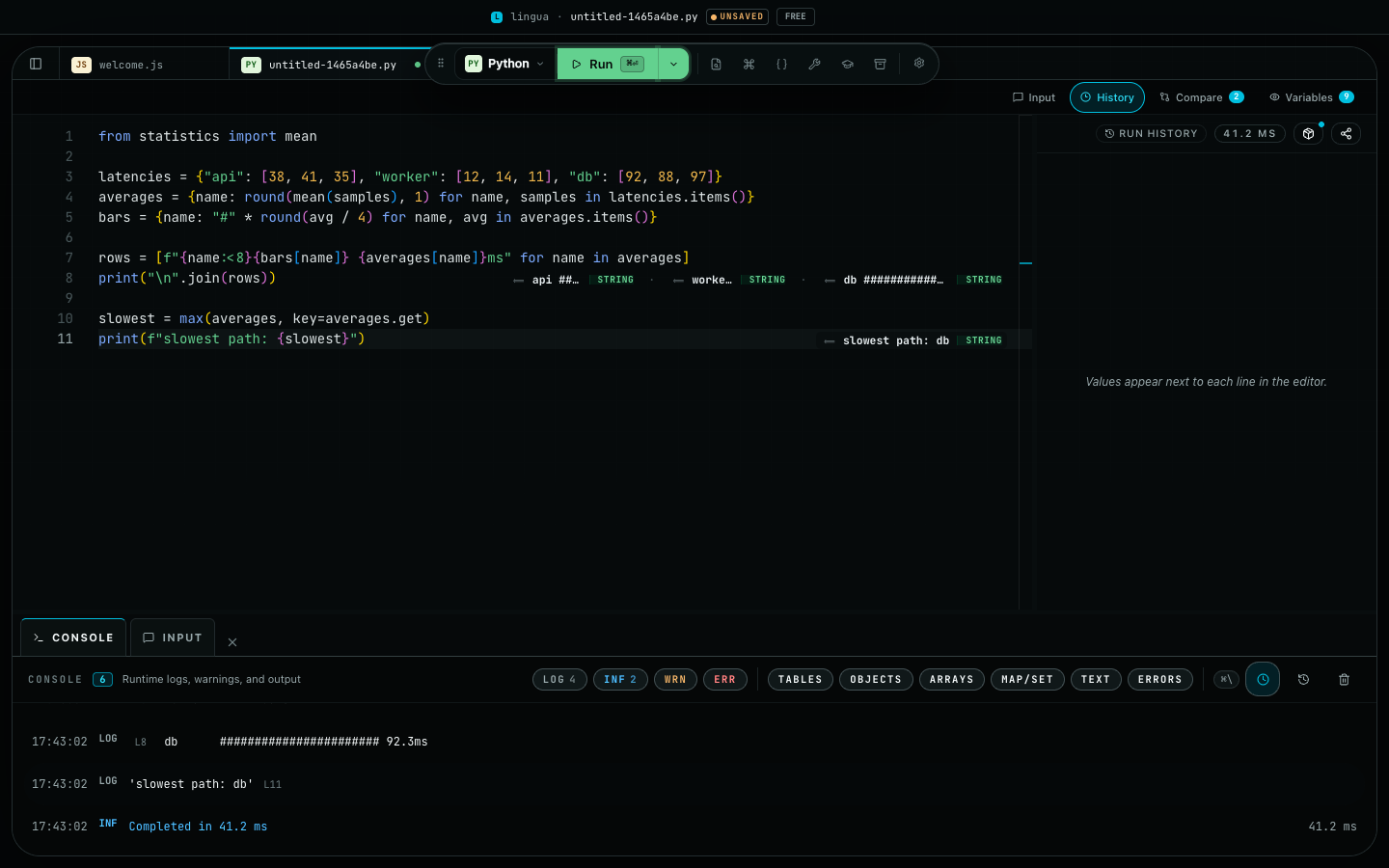Click the package cube icon
Image resolution: width=1389 pixels, height=868 pixels.
[x=1308, y=133]
